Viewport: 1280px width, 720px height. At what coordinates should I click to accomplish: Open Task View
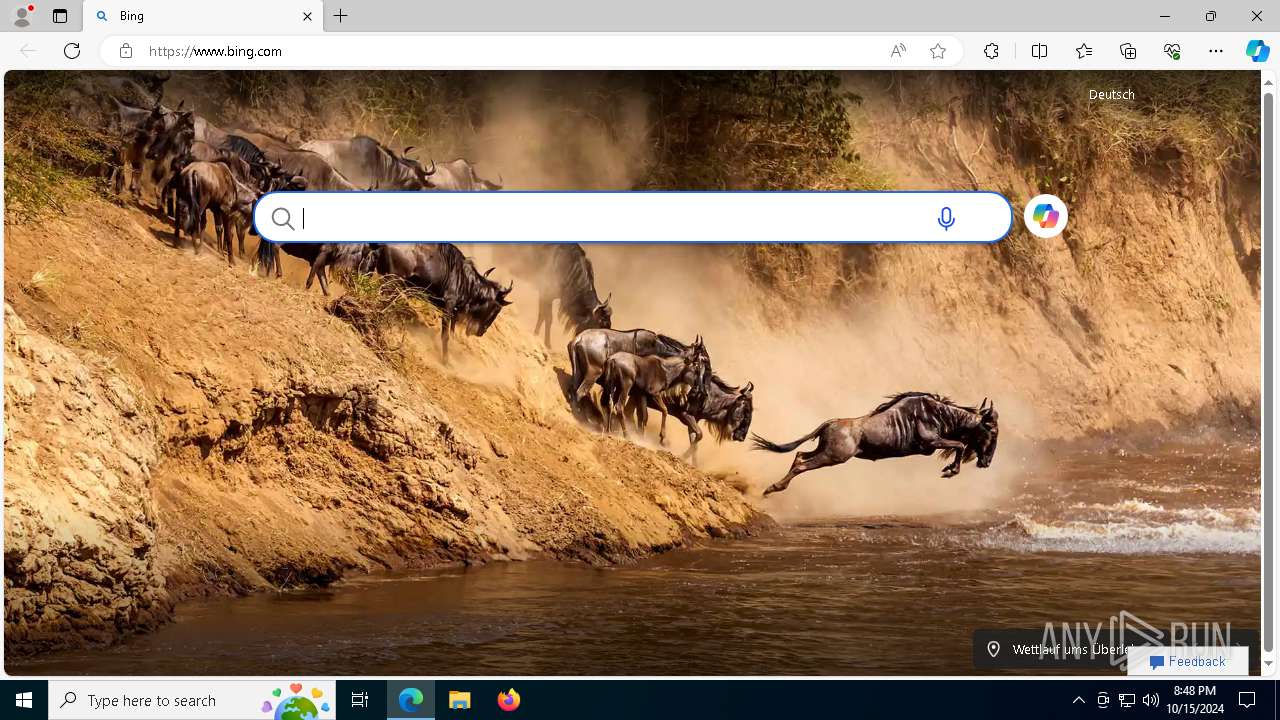click(360, 700)
